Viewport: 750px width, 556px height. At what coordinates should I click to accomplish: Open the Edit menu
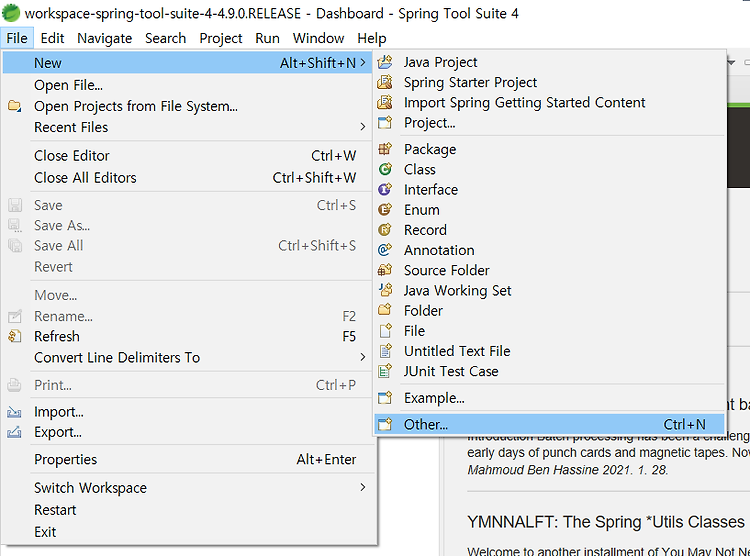[52, 38]
